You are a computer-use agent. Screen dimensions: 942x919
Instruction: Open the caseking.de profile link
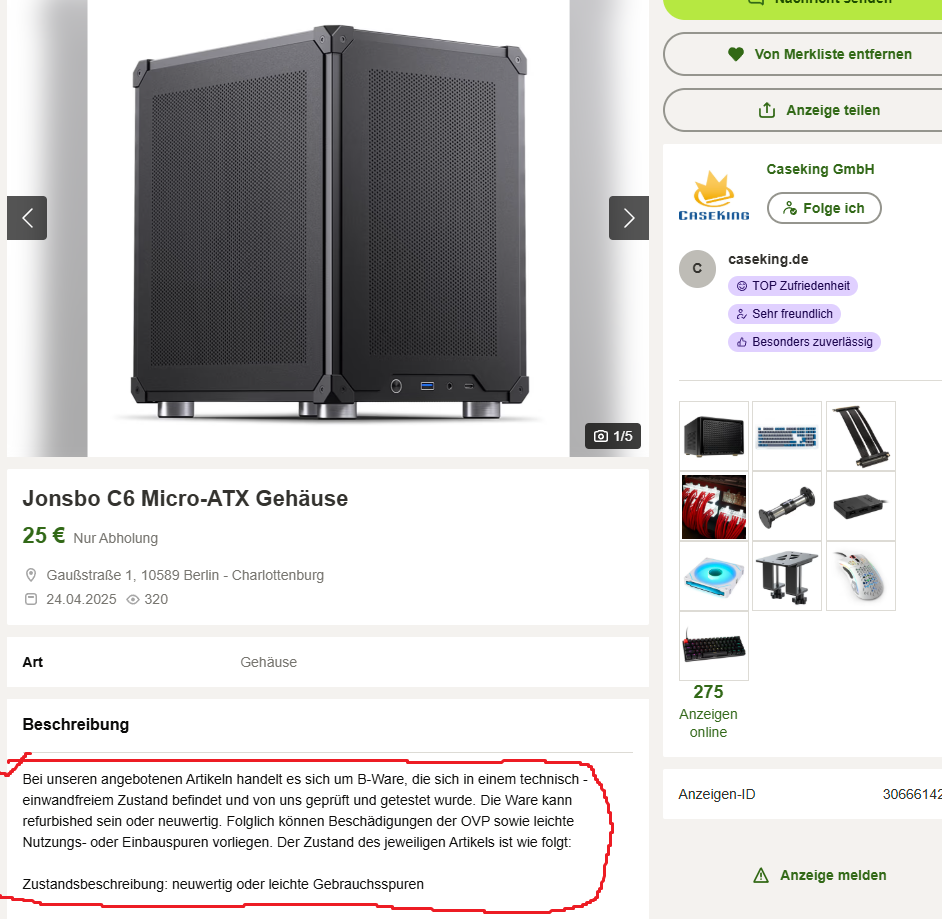coord(768,259)
